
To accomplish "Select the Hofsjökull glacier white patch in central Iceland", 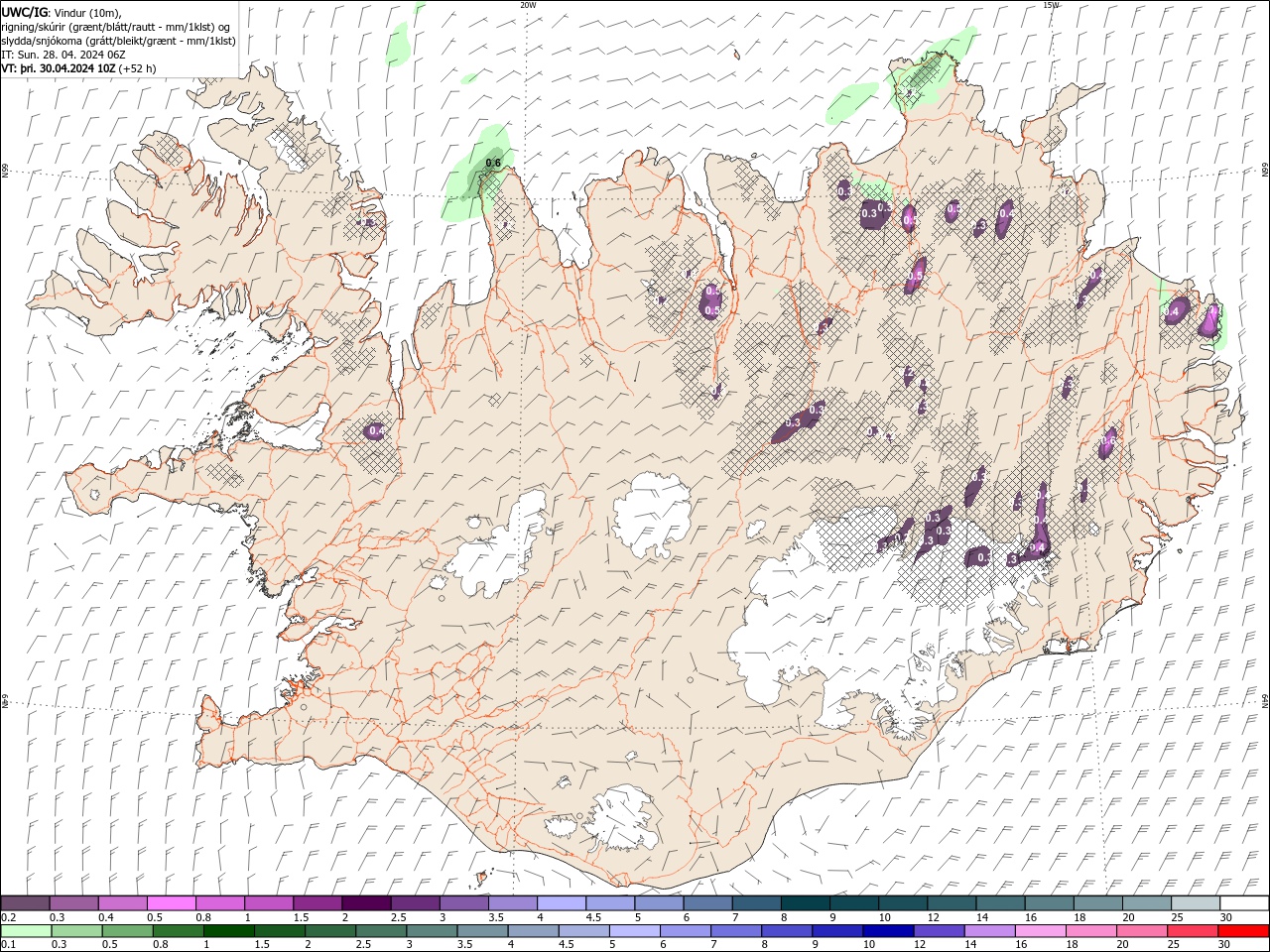I will click(x=653, y=514).
